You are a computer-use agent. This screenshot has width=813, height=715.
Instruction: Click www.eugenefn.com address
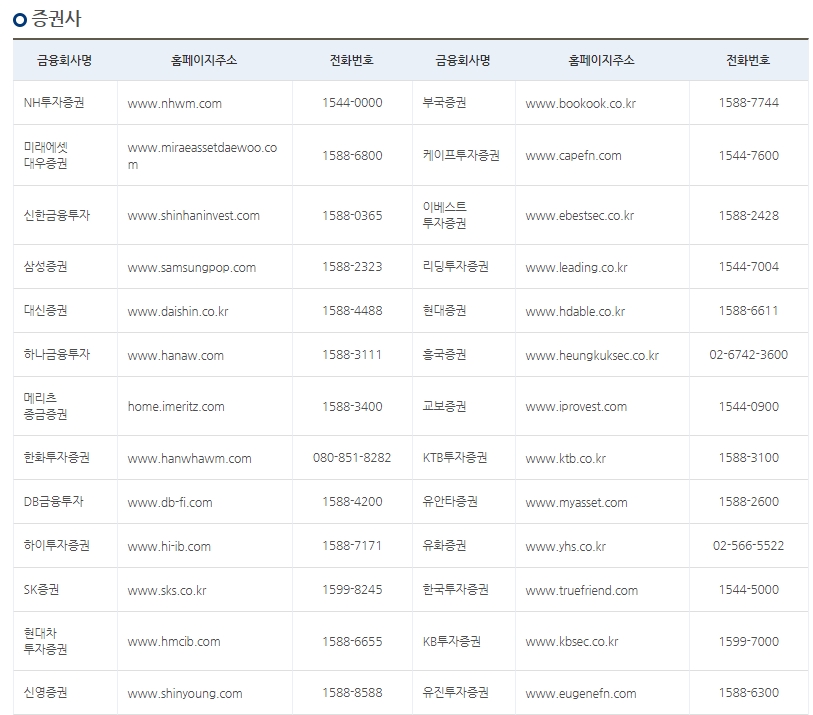[581, 694]
